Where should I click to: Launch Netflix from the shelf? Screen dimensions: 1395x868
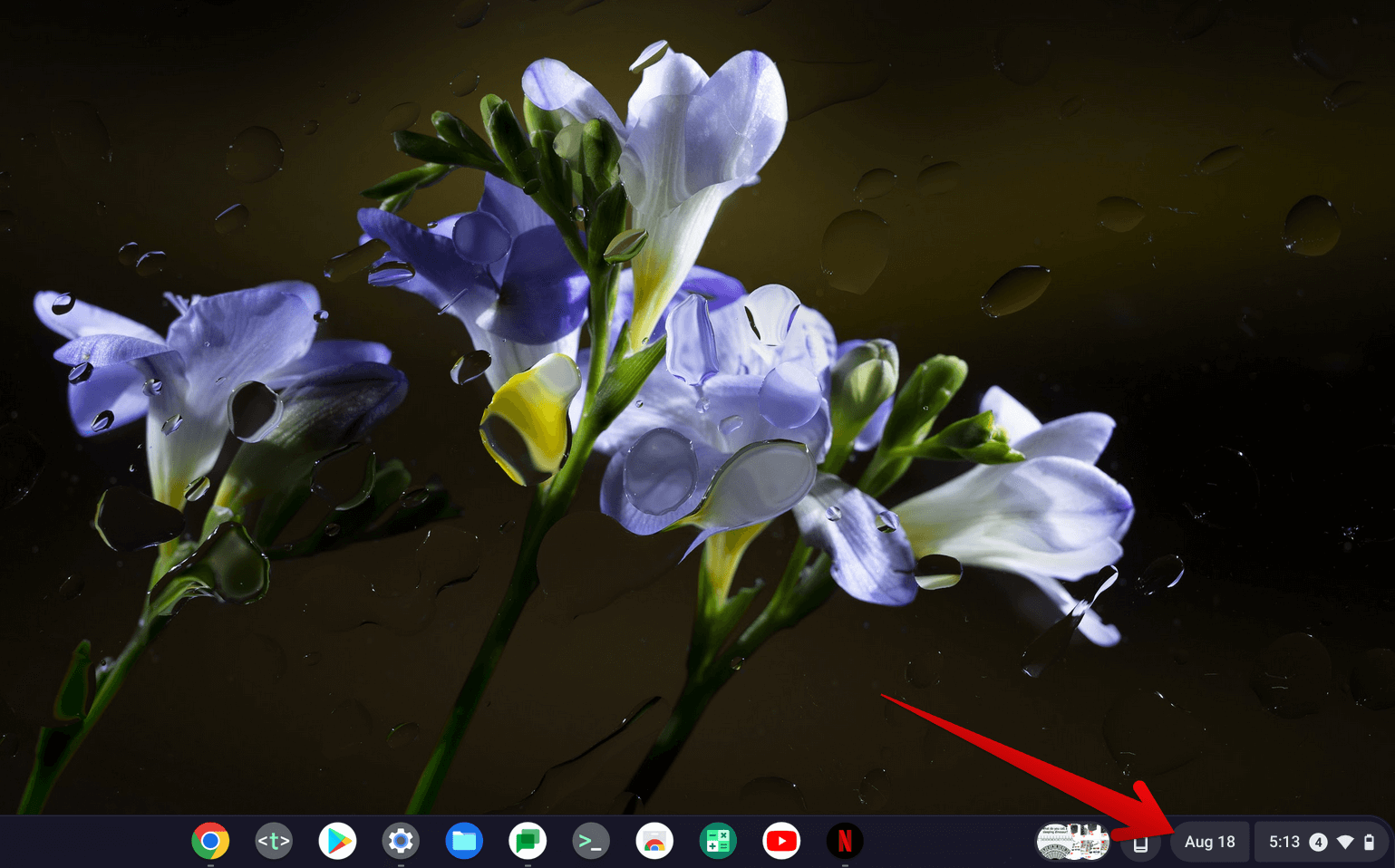[x=845, y=842]
